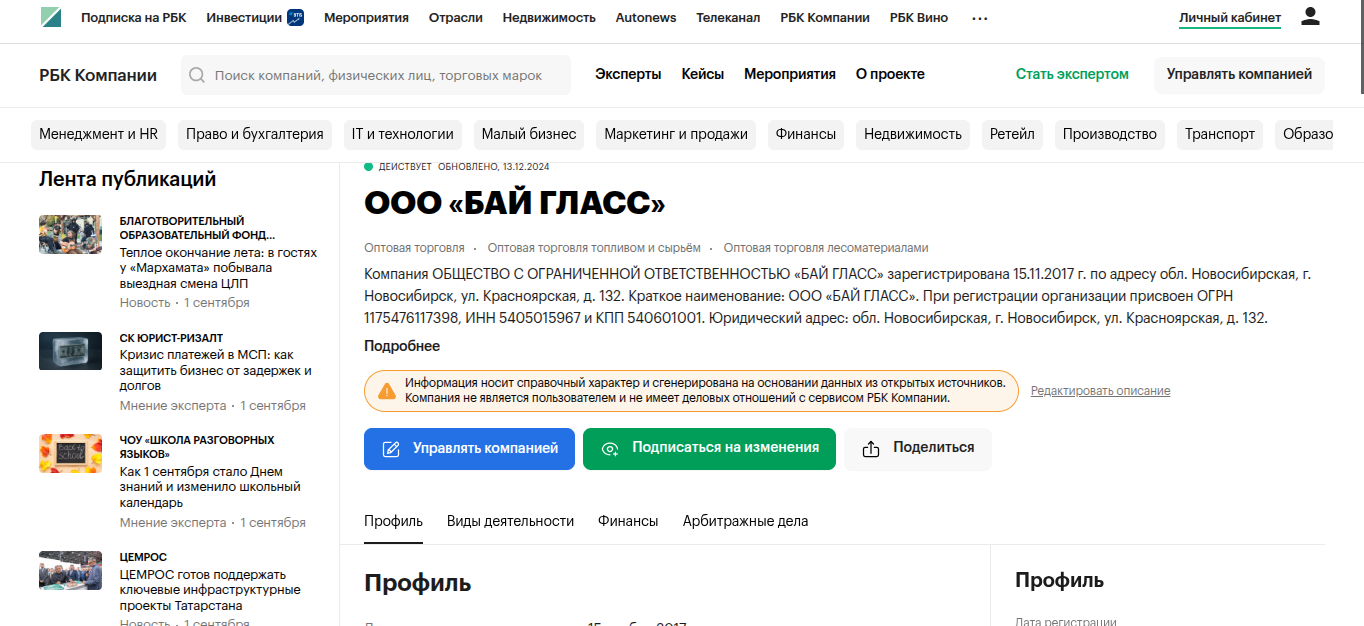
Task: Open Эксперты page
Action: point(628,74)
